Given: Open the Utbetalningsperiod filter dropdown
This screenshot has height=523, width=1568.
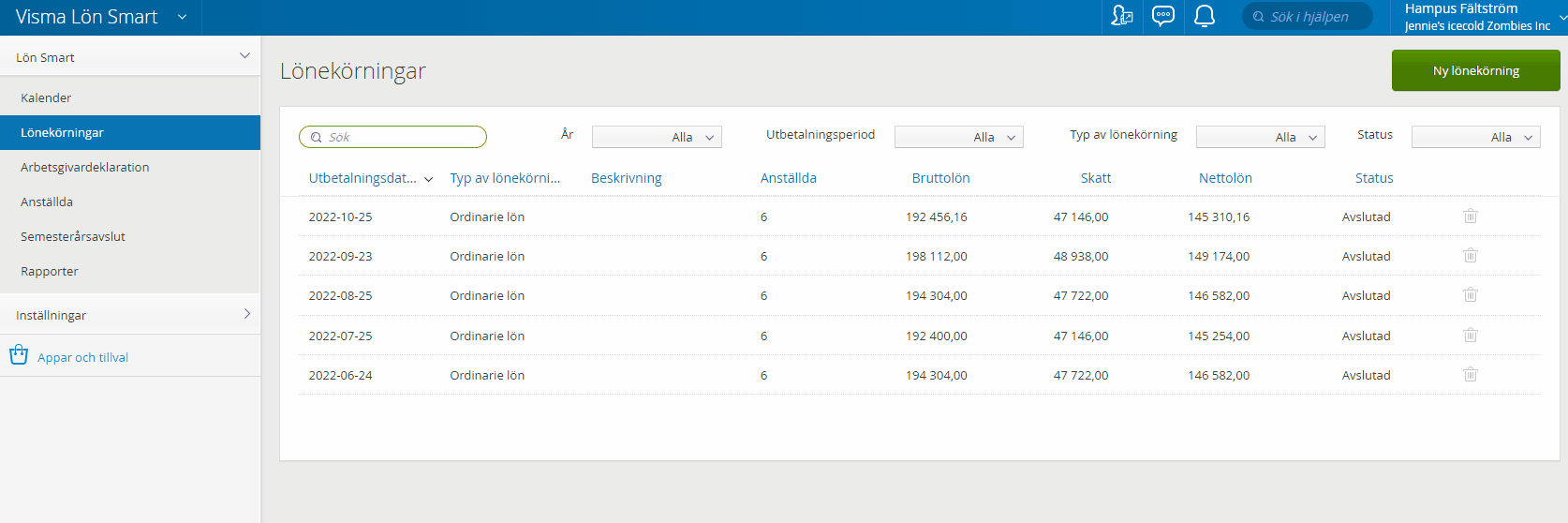Looking at the screenshot, I should (x=958, y=137).
